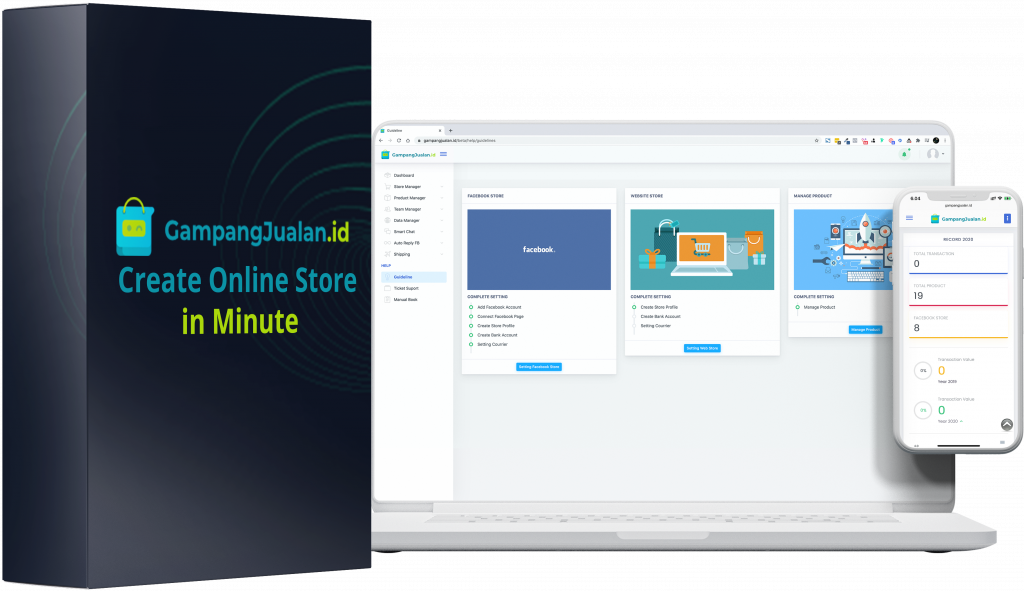
Task: Select Ticket Support in the Help section
Action: click(405, 288)
